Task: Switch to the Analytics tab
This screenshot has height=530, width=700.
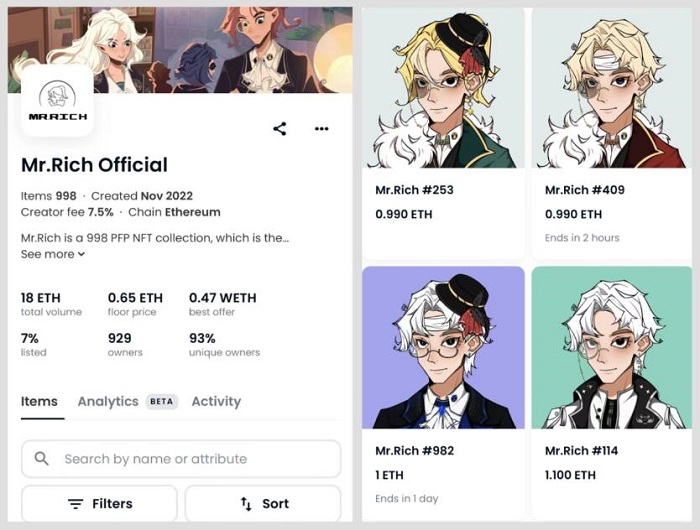Action: pyautogui.click(x=108, y=401)
